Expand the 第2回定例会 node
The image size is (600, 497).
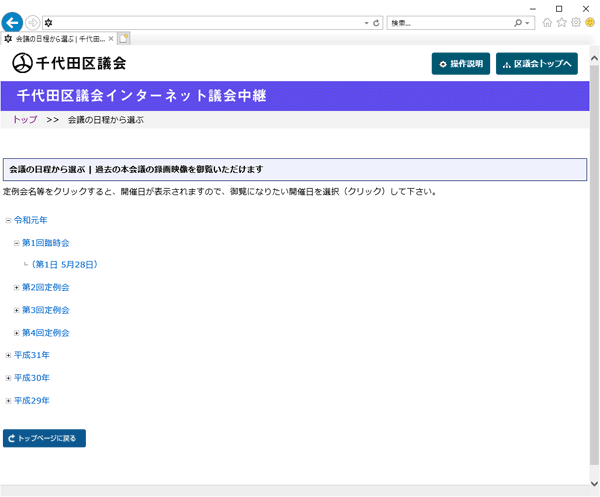tap(16, 287)
